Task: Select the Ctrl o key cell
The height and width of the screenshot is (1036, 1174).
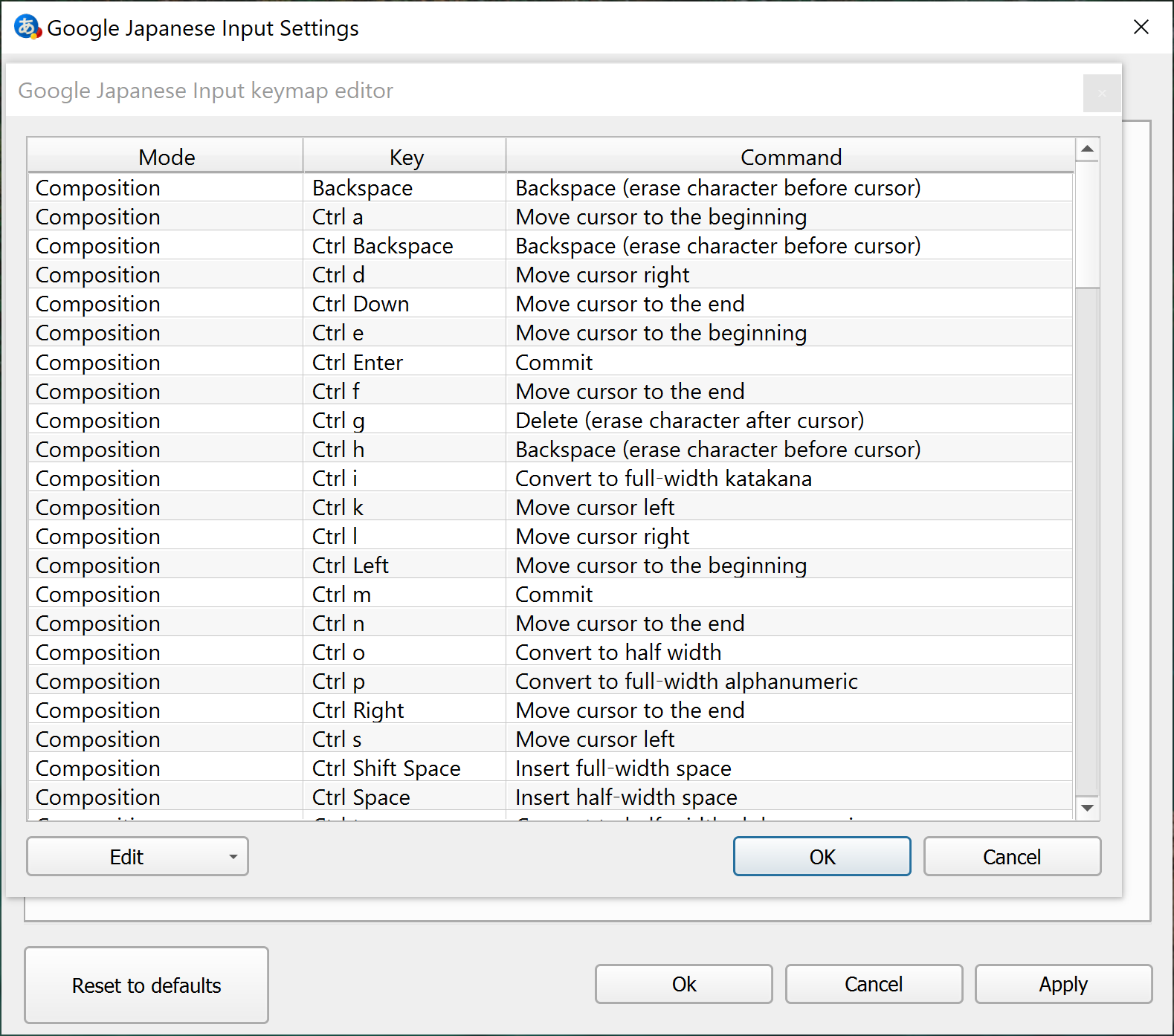Action: click(x=404, y=653)
